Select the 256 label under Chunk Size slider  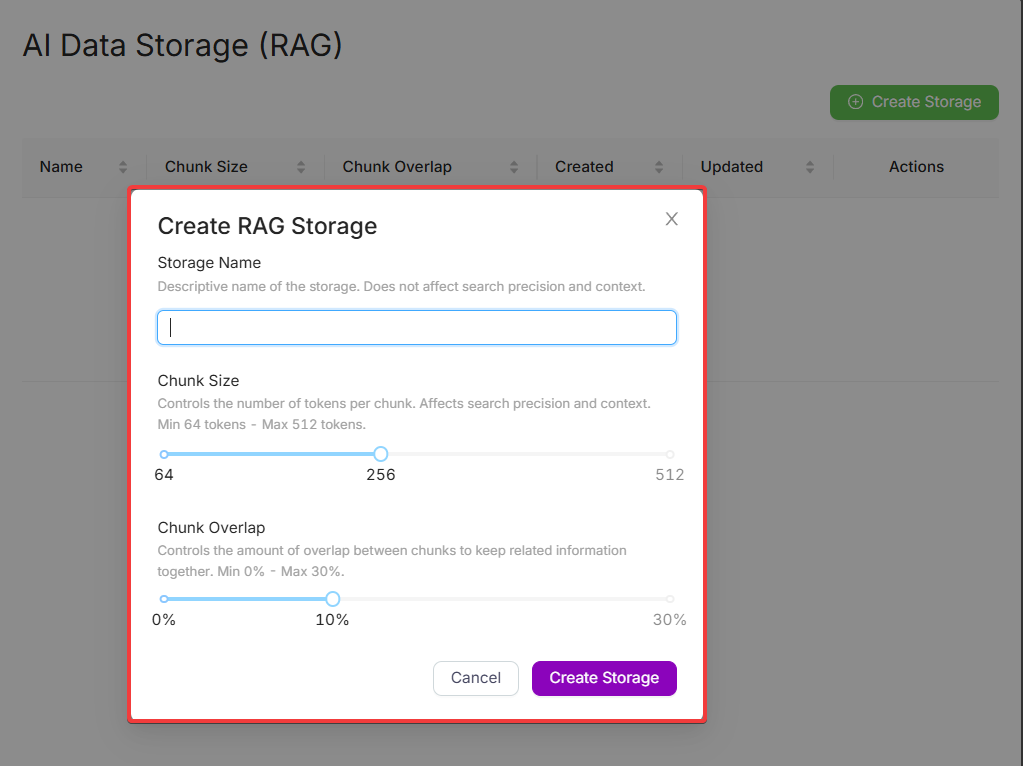380,475
